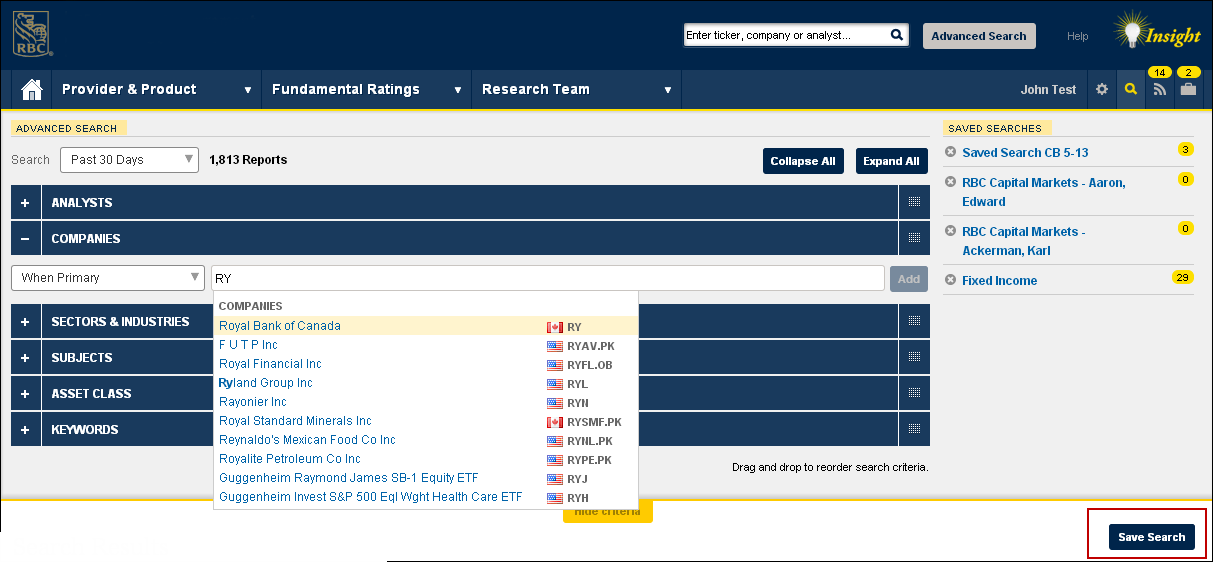Select Royalite Petroleum Co Inc suggestion
Viewport: 1213px width, 562px height.
coord(426,459)
